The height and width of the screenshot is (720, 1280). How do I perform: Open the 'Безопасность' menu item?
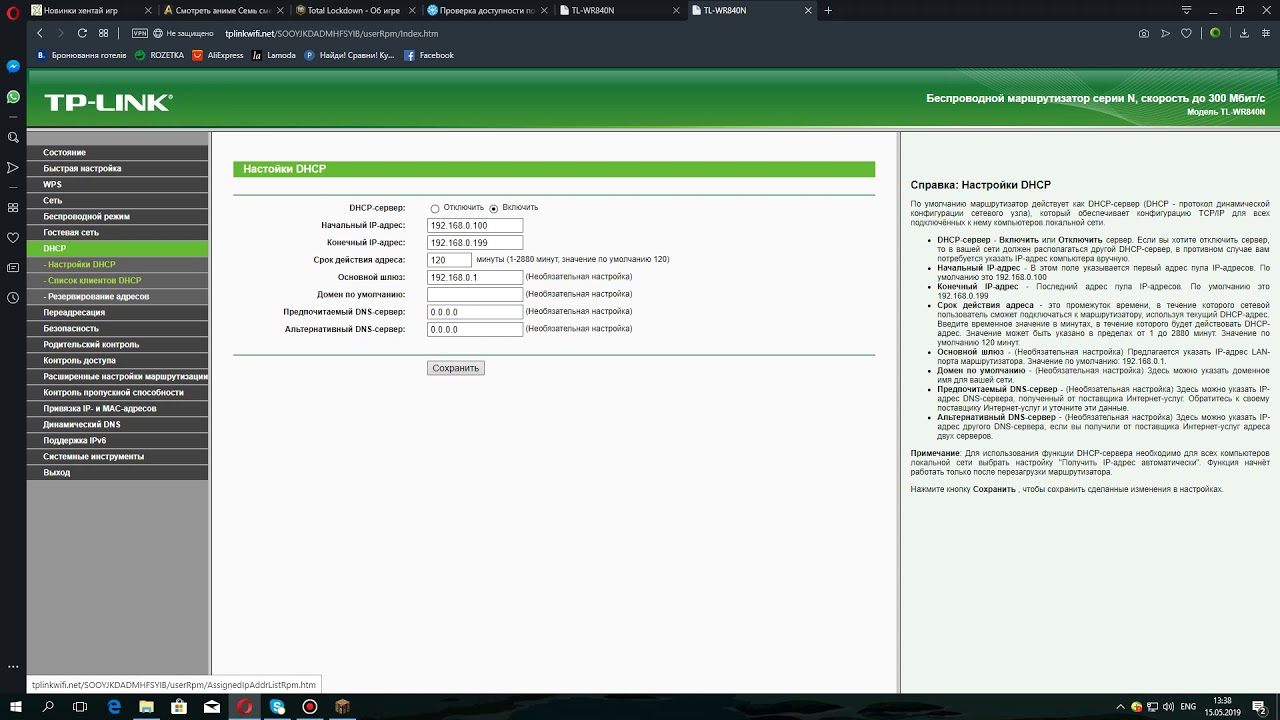[x=118, y=328]
